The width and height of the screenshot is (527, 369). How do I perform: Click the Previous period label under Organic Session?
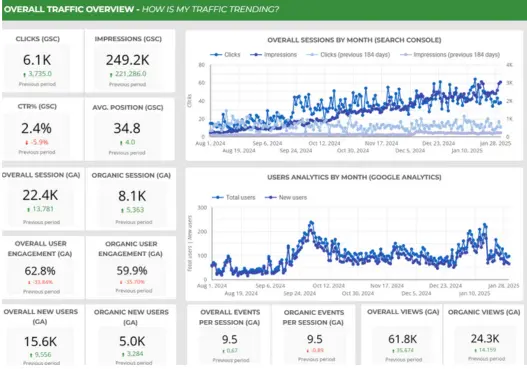[x=134, y=222]
